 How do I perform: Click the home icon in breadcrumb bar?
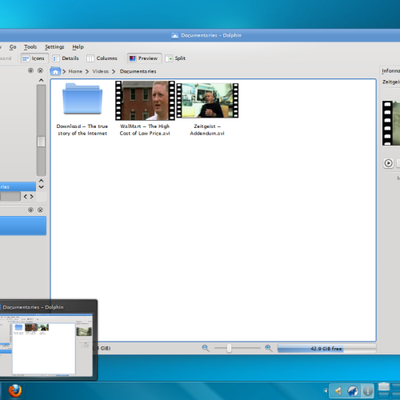point(55,71)
